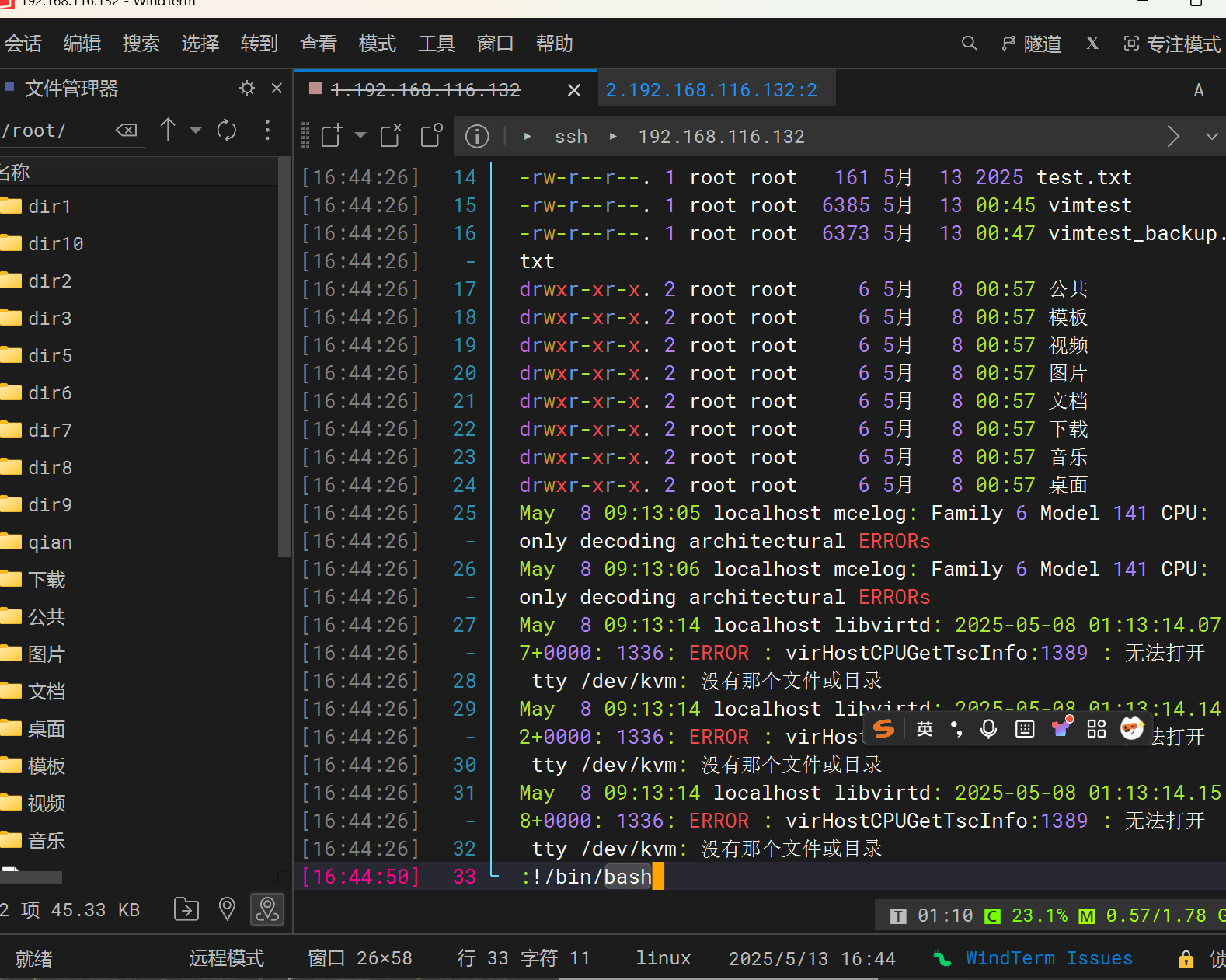Close the 1.192.168.116.132 tab
This screenshot has width=1226, height=980.
point(574,90)
